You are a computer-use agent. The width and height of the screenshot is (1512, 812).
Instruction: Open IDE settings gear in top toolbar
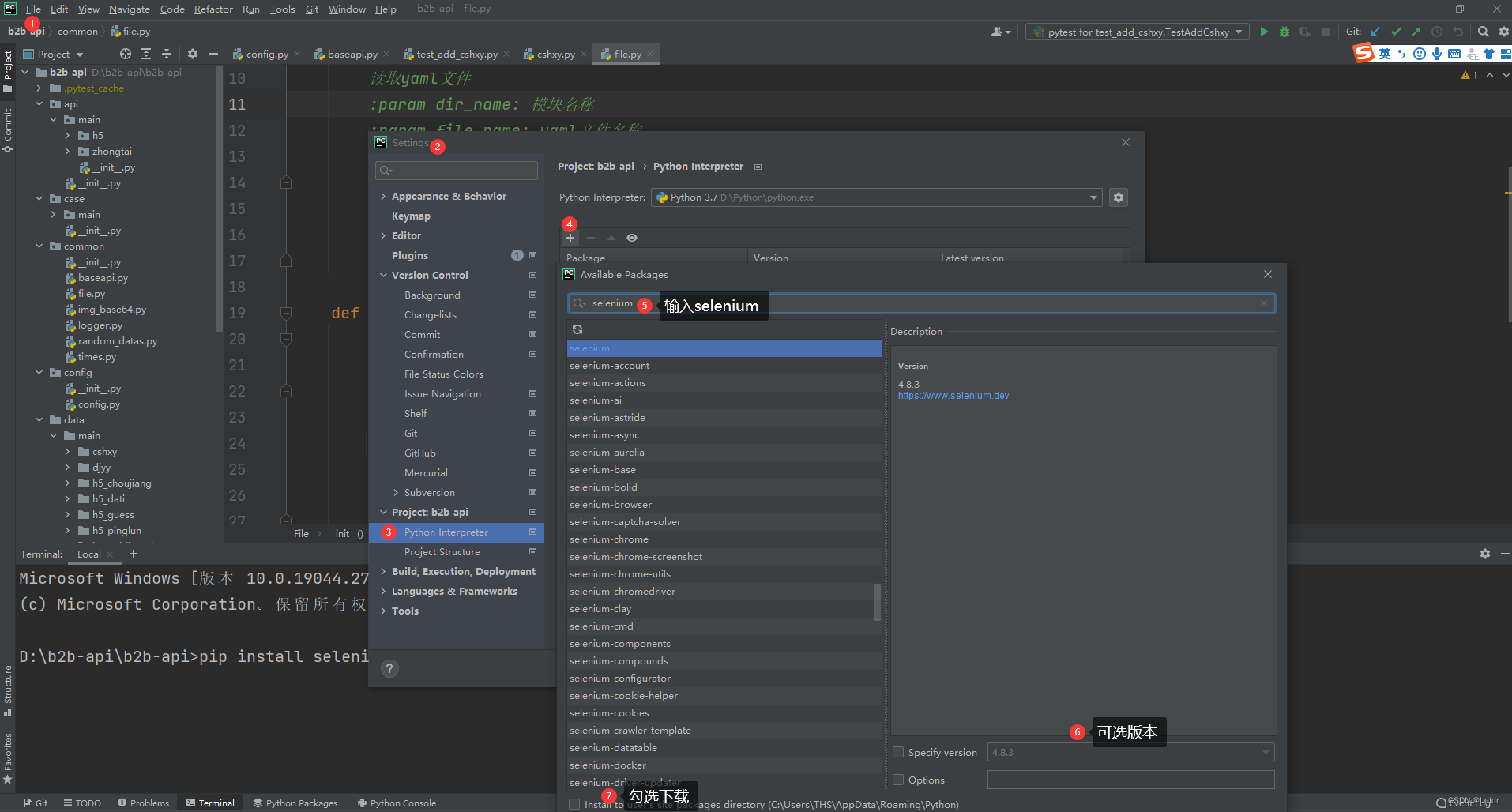pos(1504,32)
